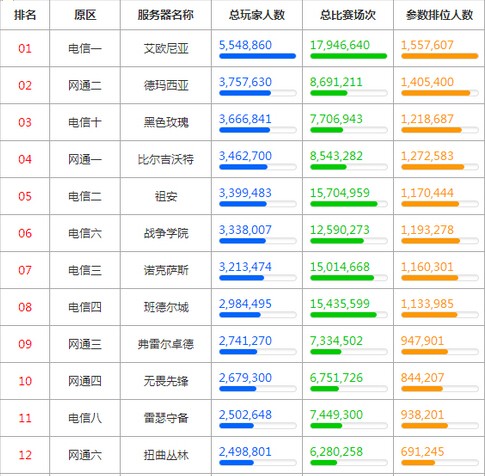Viewport: 485px width, 476px height.
Task: Click region 网通二
Action: click(85, 86)
